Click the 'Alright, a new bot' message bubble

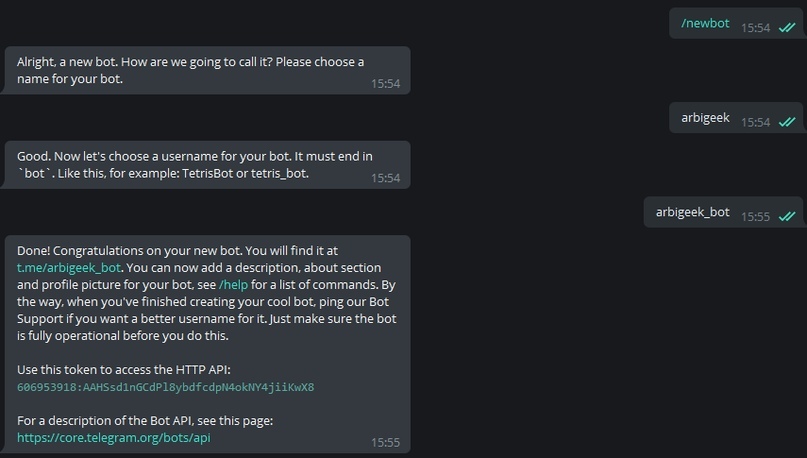click(207, 71)
